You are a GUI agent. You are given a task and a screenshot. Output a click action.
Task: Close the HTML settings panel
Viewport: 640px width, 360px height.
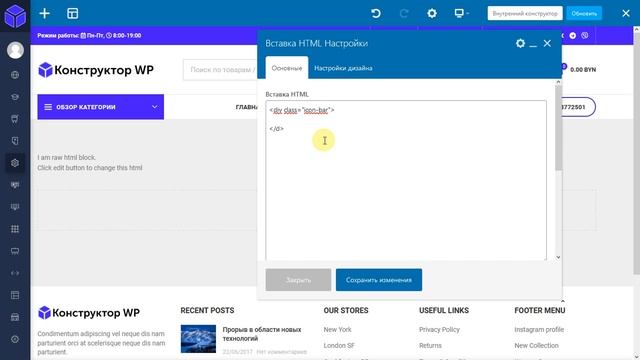(547, 43)
